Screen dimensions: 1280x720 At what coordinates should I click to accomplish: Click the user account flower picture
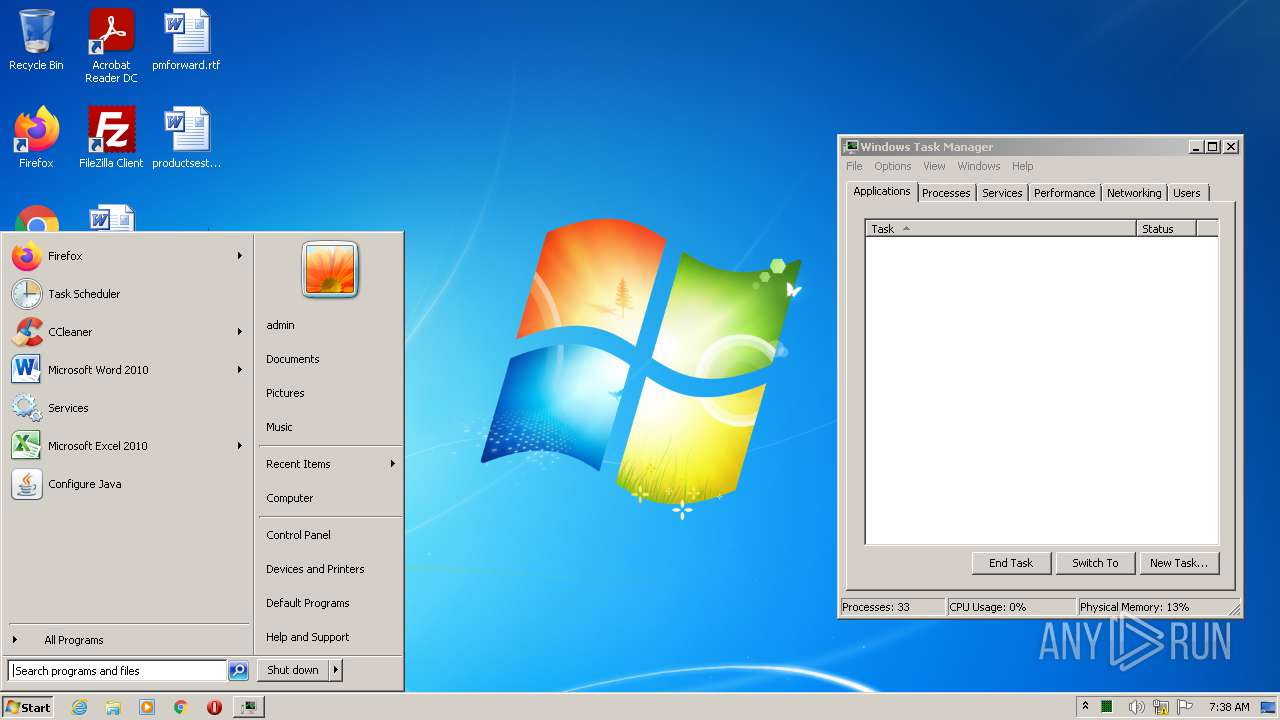coord(330,270)
